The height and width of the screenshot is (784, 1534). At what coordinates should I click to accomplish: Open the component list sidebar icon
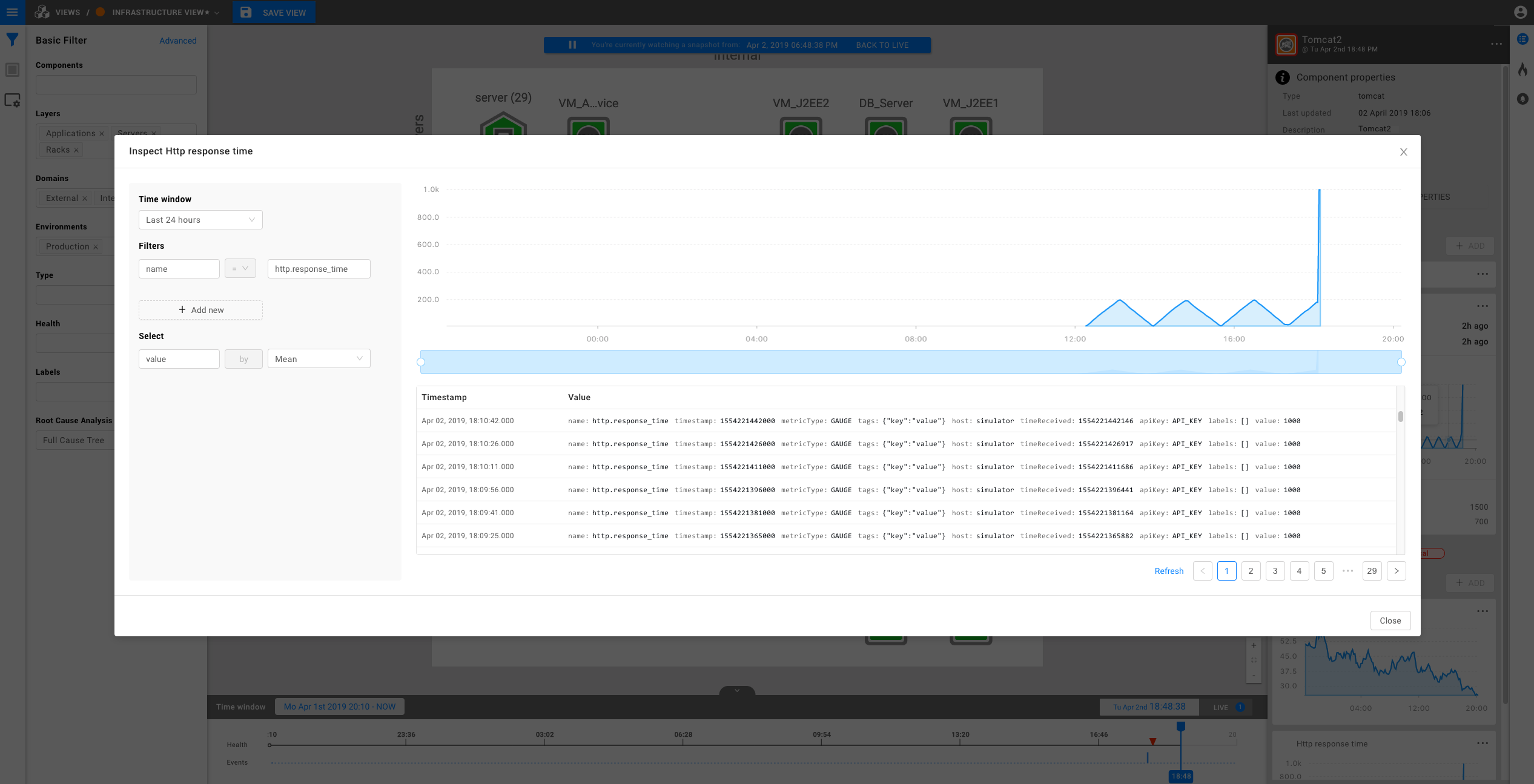click(12, 70)
